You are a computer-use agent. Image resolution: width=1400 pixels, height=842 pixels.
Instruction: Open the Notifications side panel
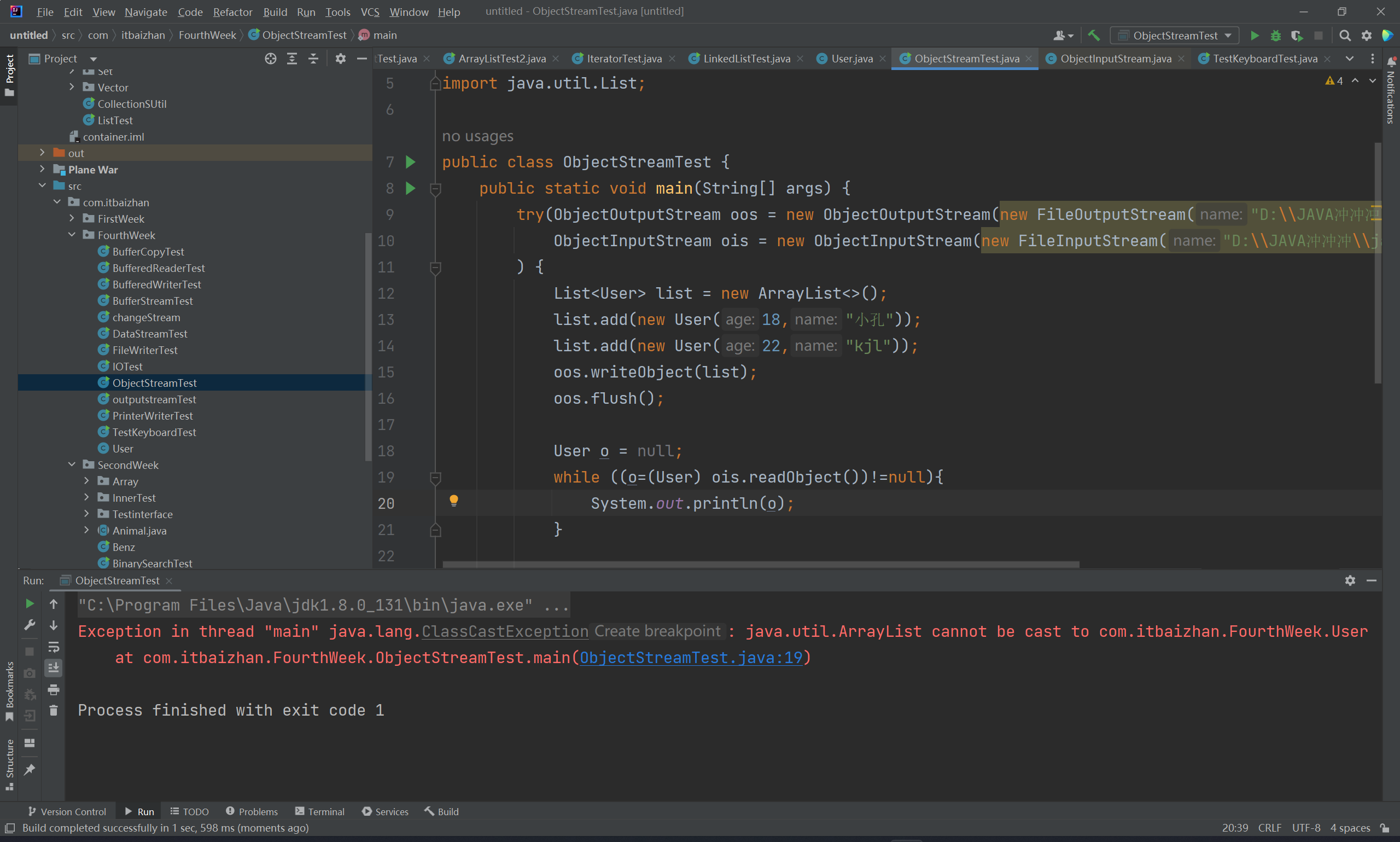[x=1391, y=91]
